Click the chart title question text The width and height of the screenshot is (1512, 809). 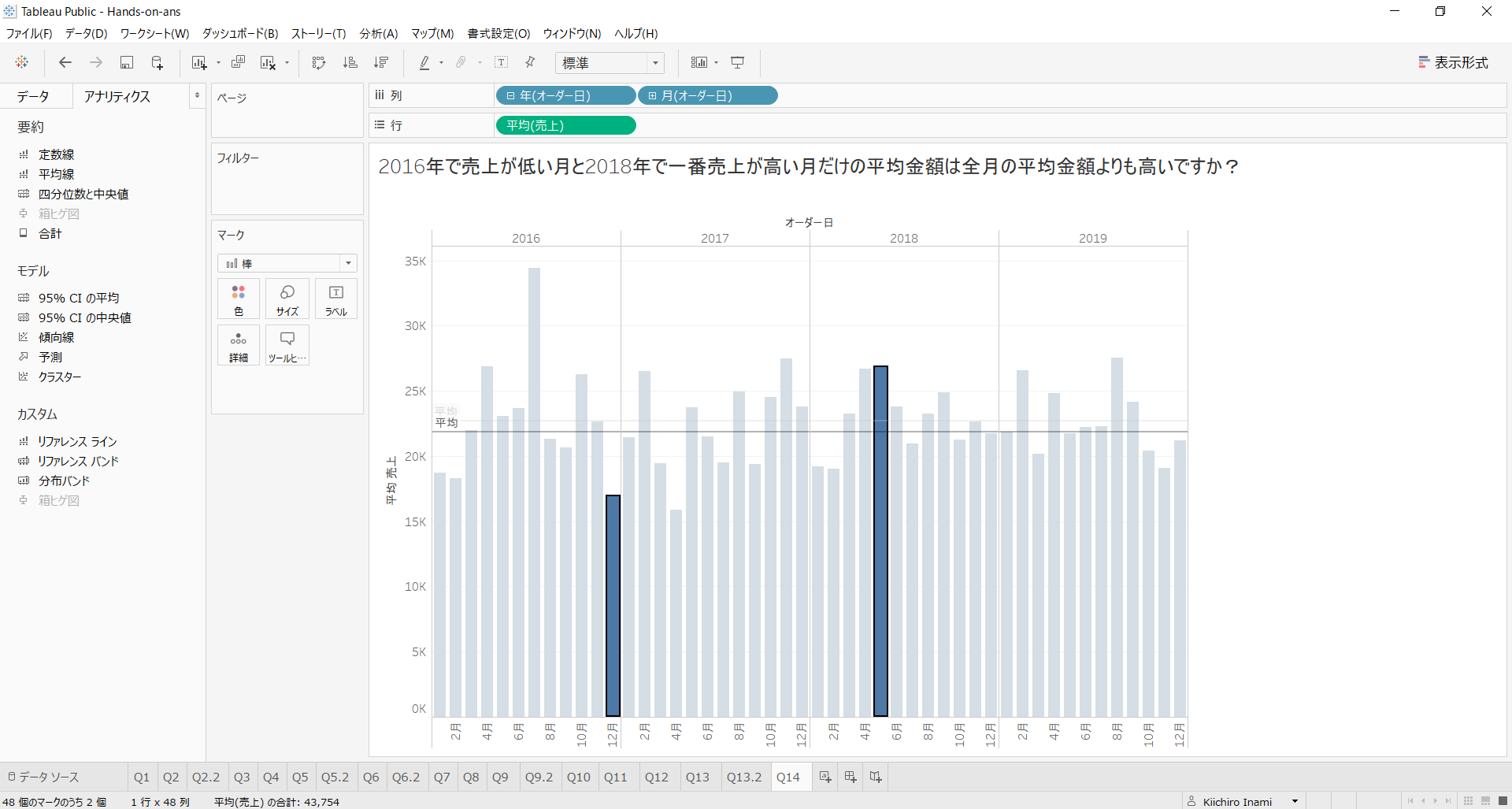[809, 167]
